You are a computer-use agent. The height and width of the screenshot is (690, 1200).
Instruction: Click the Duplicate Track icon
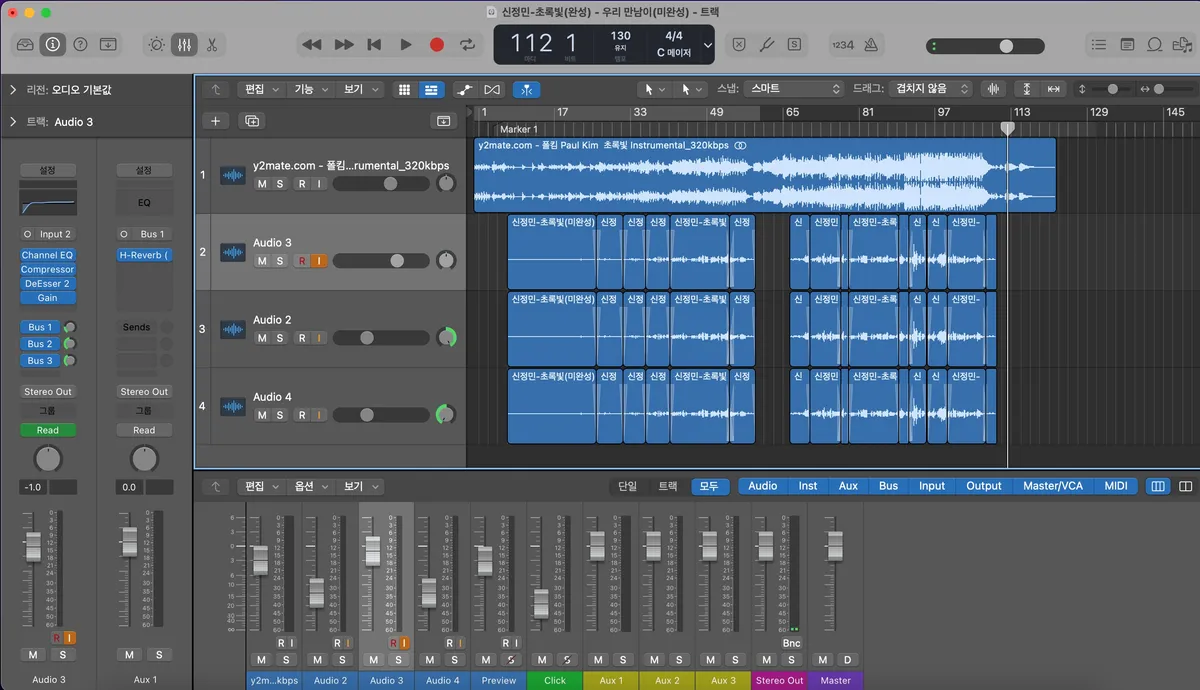pyautogui.click(x=251, y=120)
